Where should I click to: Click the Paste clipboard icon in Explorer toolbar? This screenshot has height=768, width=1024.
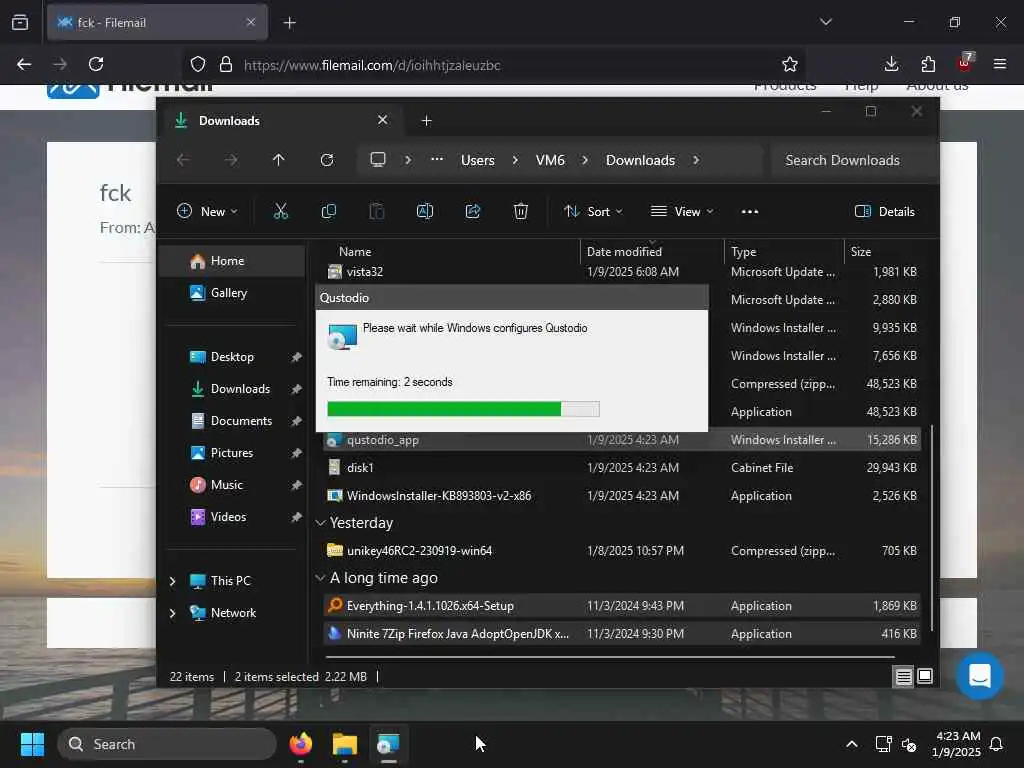click(x=377, y=211)
